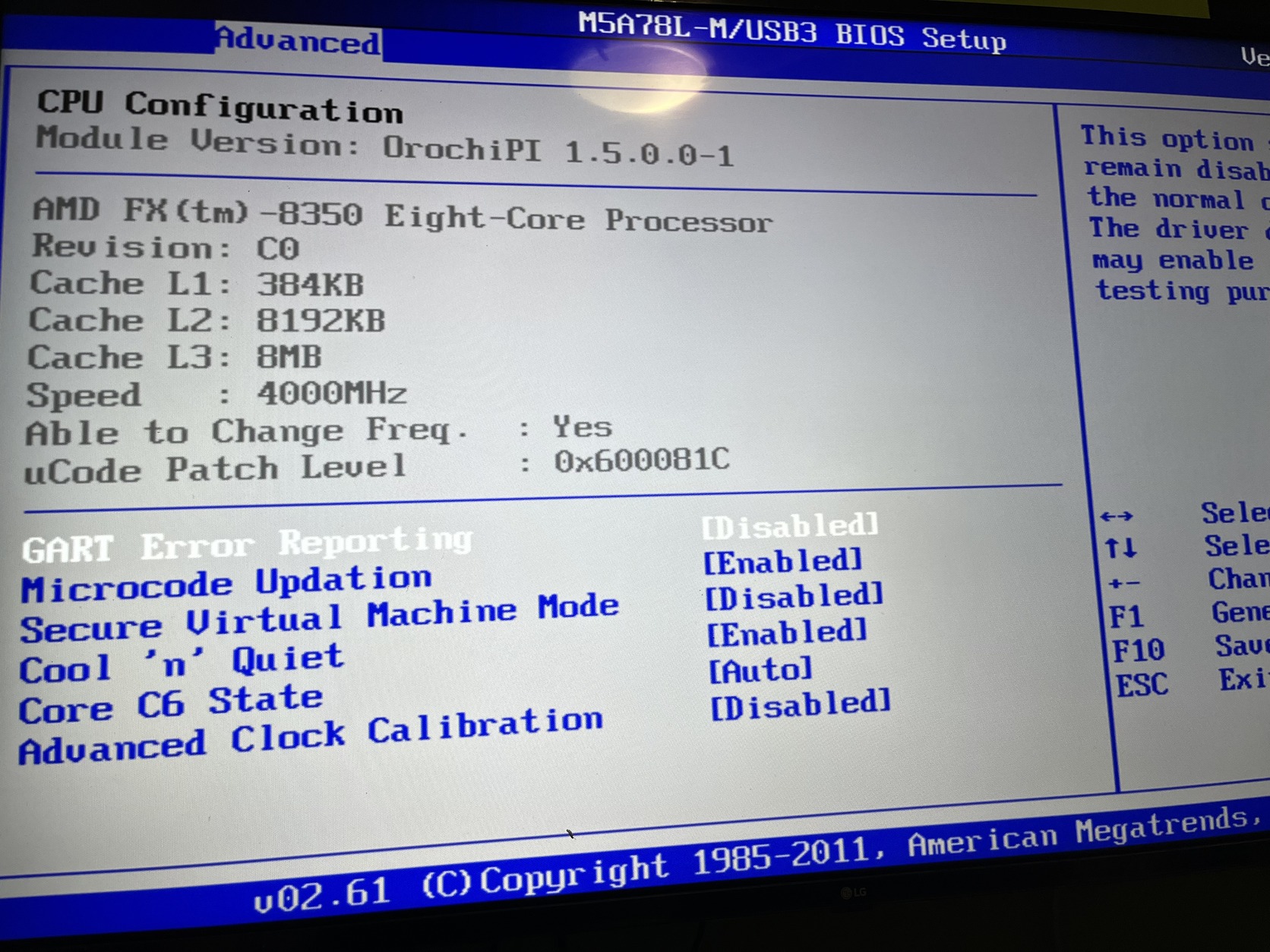Click the Cache L3 value 8MB
The image size is (1270, 952).
coord(289,357)
